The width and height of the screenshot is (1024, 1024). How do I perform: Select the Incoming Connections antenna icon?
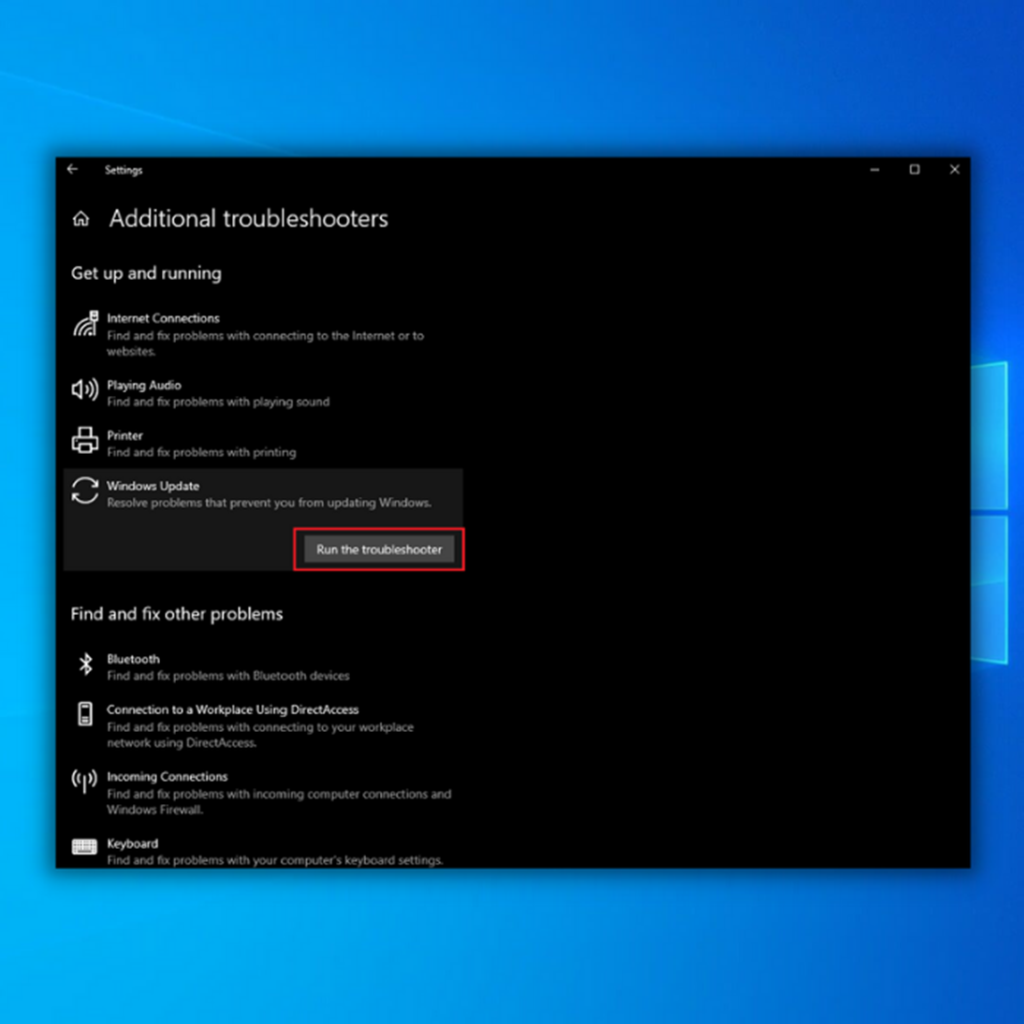(85, 780)
